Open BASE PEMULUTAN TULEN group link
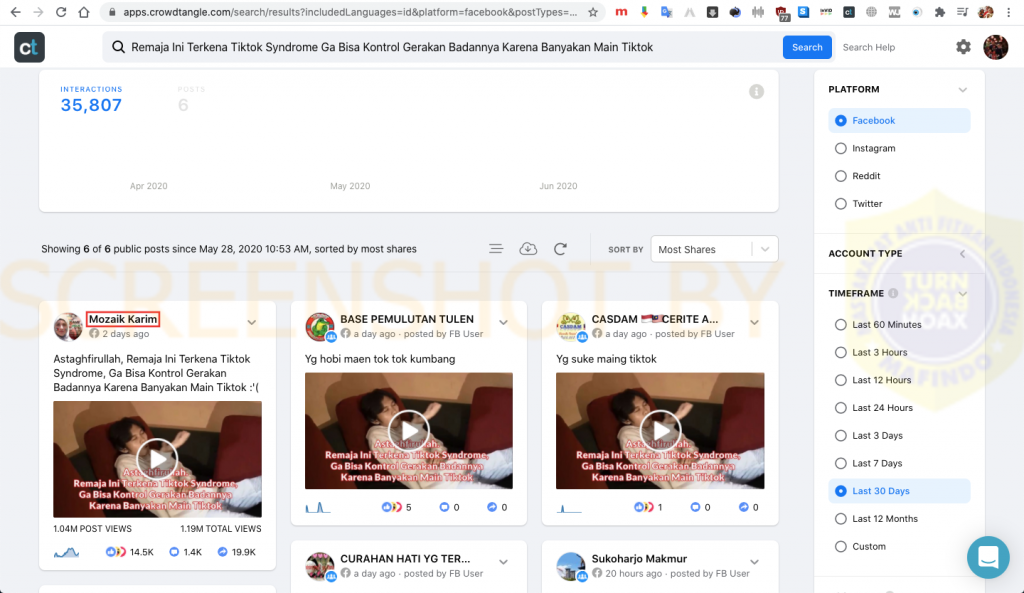The image size is (1024, 593). [x=407, y=319]
